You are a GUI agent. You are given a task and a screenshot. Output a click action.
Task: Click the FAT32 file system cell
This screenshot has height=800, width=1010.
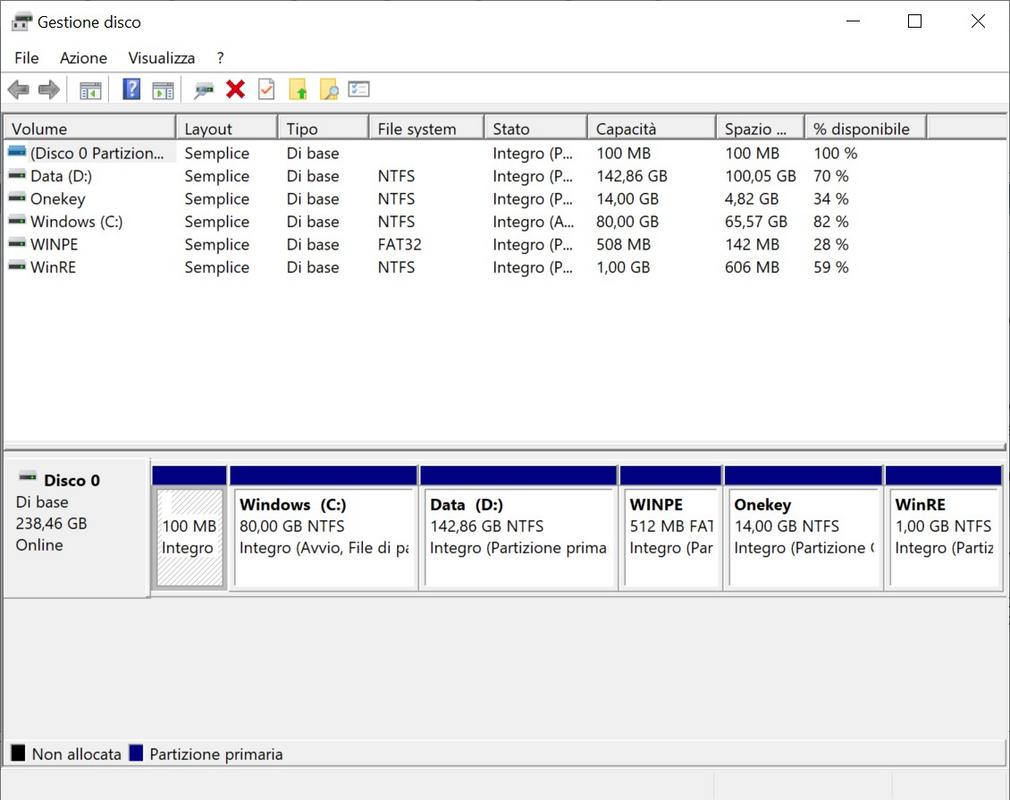tap(399, 244)
